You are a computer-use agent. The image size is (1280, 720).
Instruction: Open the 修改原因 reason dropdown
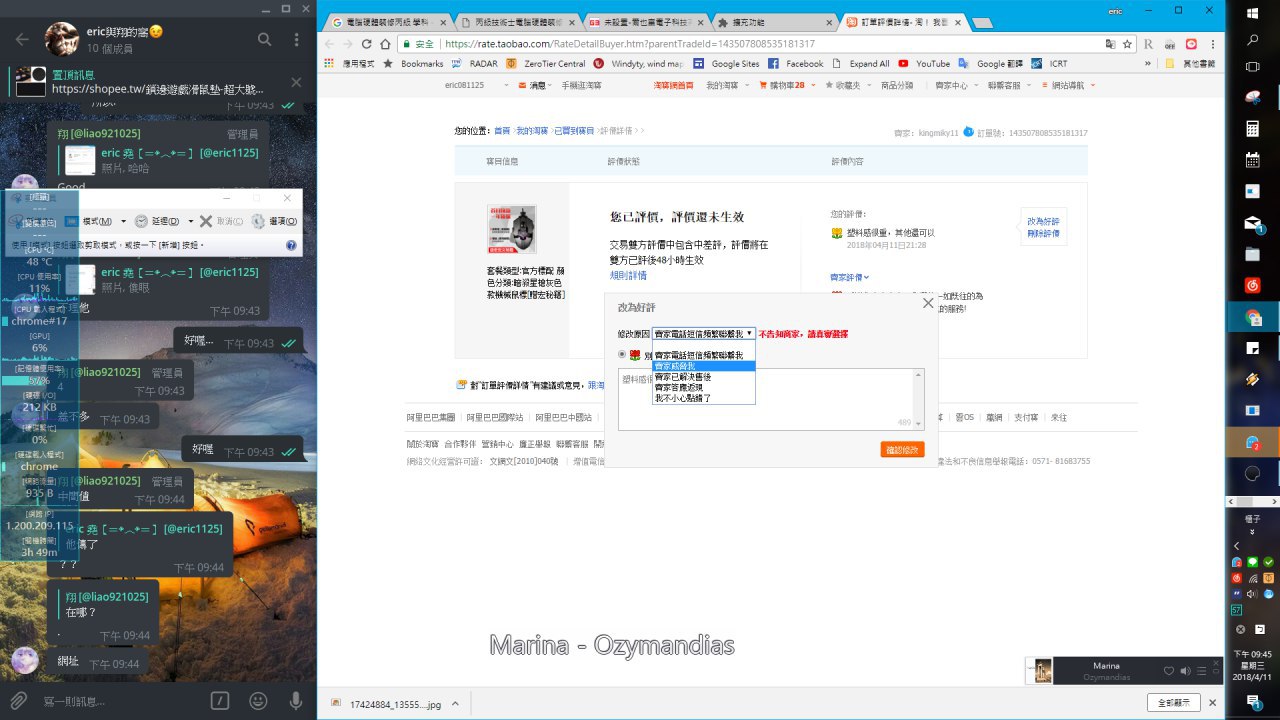click(x=703, y=333)
